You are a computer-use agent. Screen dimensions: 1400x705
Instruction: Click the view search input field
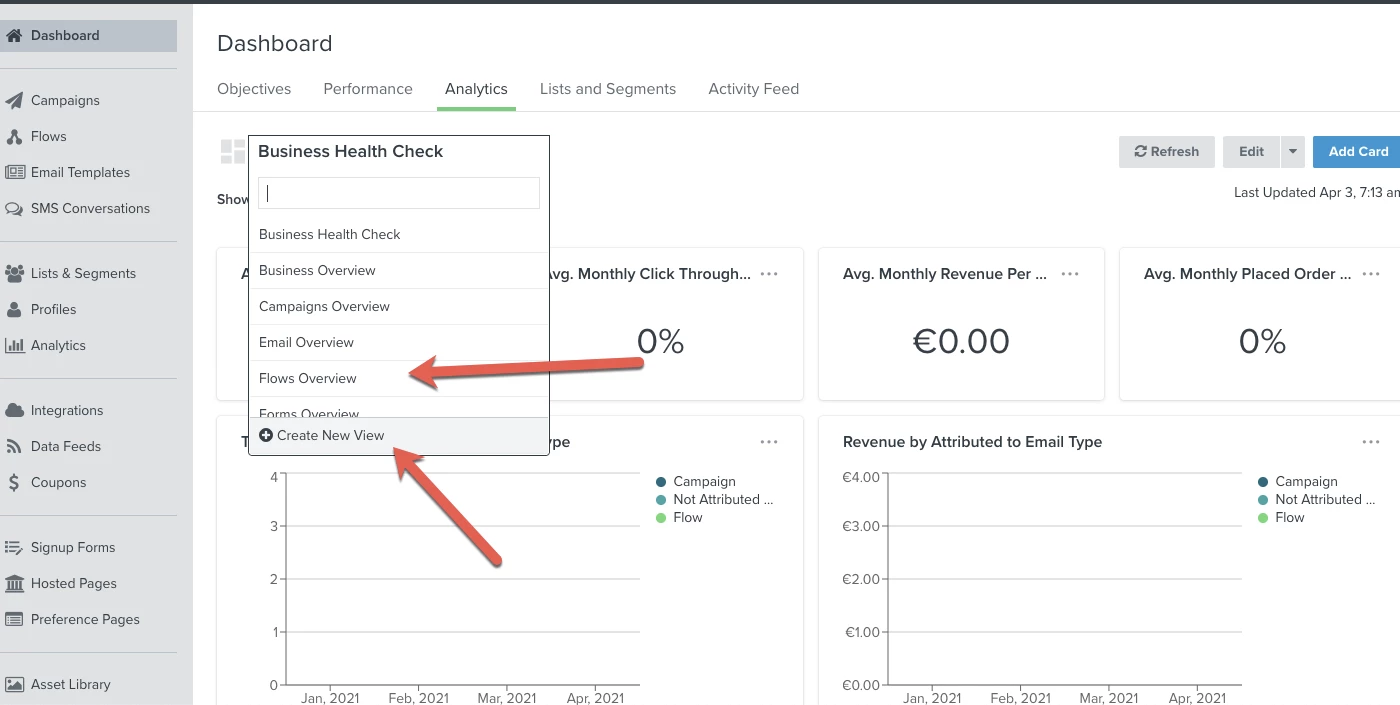[x=399, y=193]
